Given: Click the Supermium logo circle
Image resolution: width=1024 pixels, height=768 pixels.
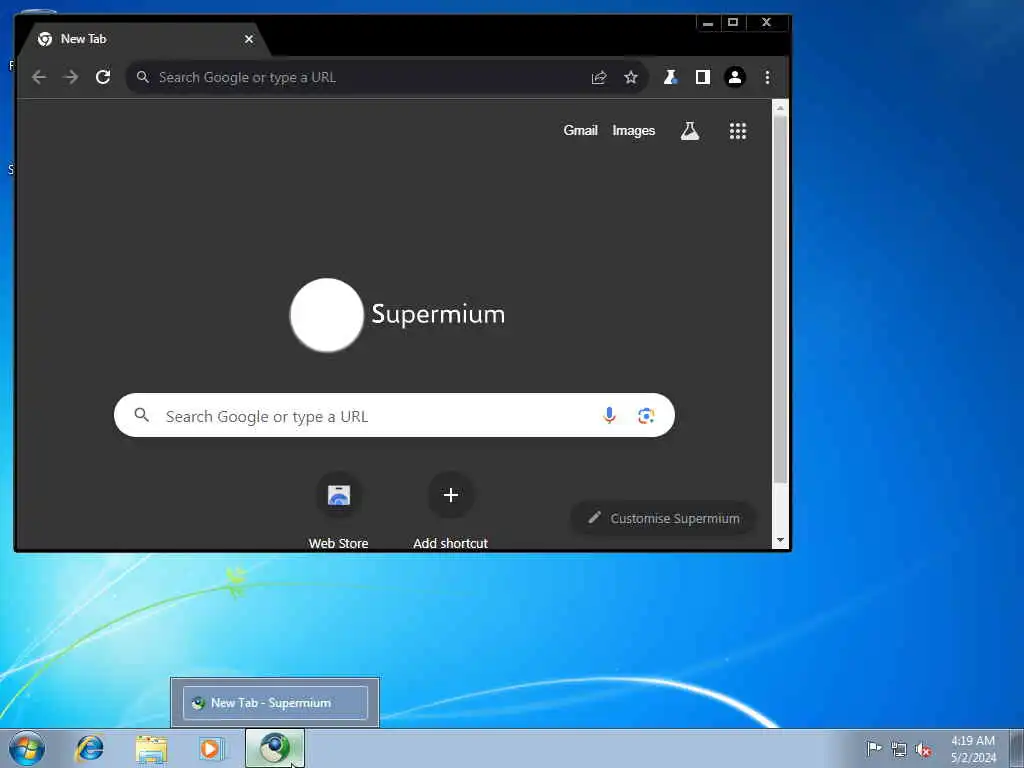Looking at the screenshot, I should tap(327, 315).
